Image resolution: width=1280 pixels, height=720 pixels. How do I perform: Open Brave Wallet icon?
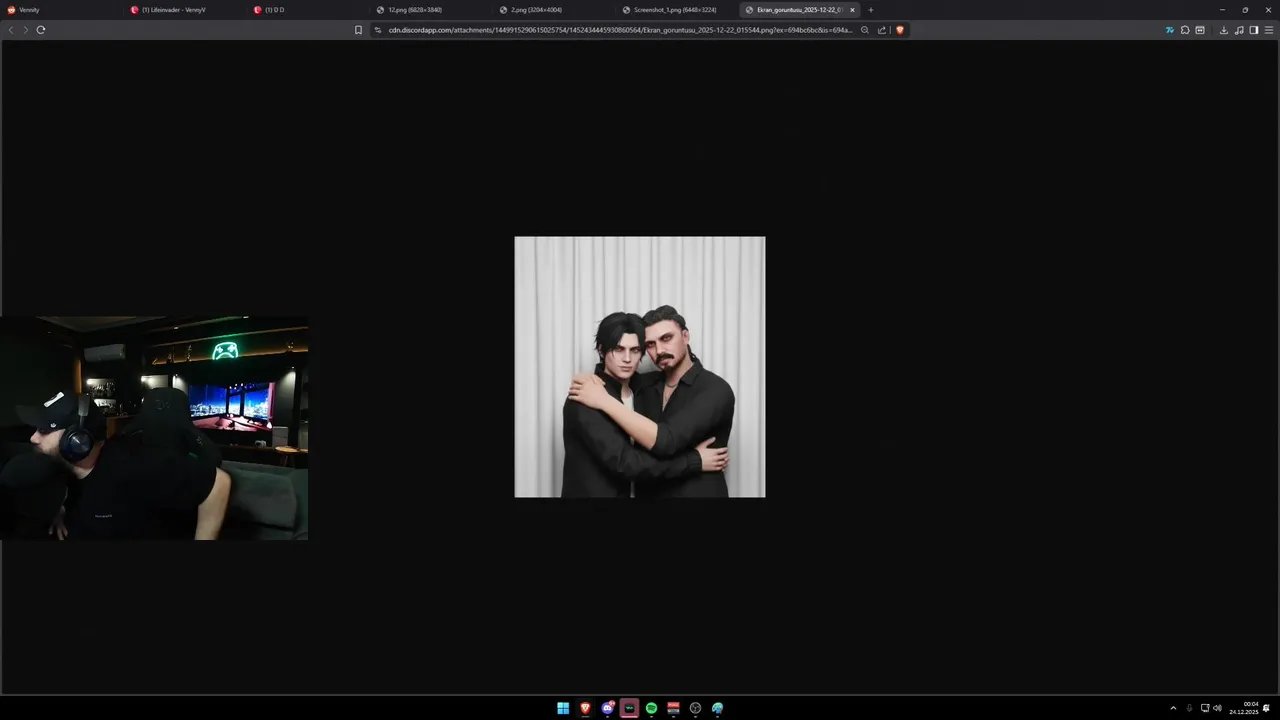pos(1200,30)
